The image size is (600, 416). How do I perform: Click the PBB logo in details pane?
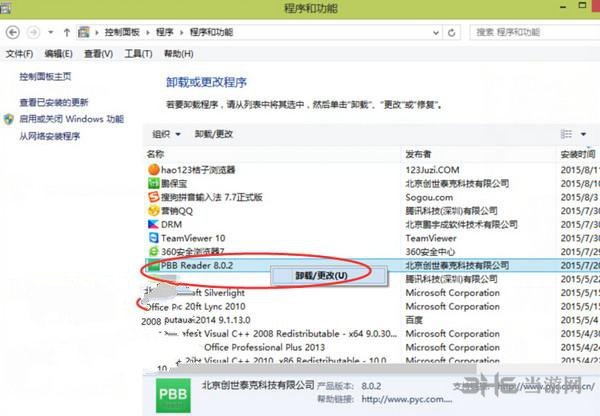pos(173,395)
